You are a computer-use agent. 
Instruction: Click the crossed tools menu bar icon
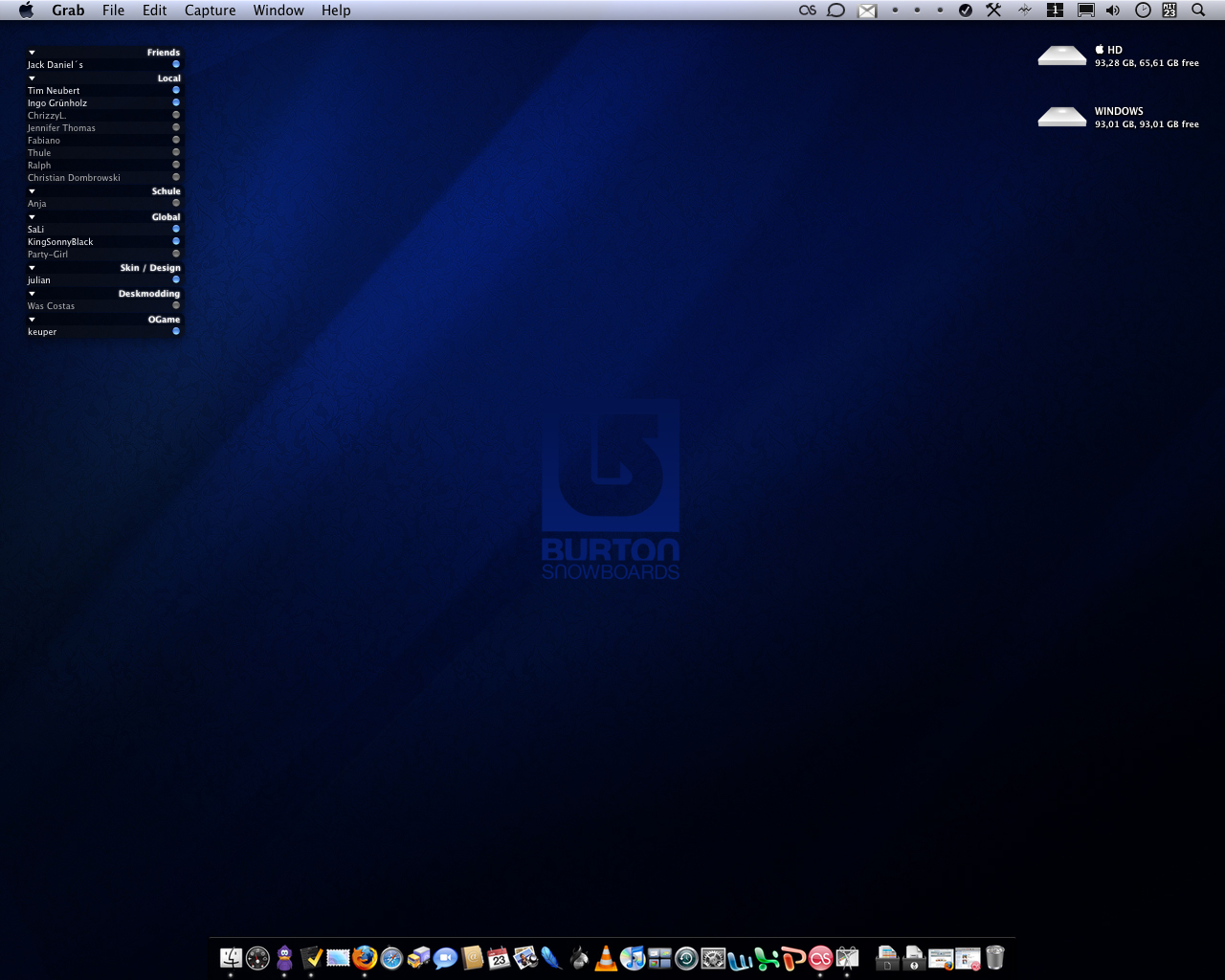click(993, 11)
